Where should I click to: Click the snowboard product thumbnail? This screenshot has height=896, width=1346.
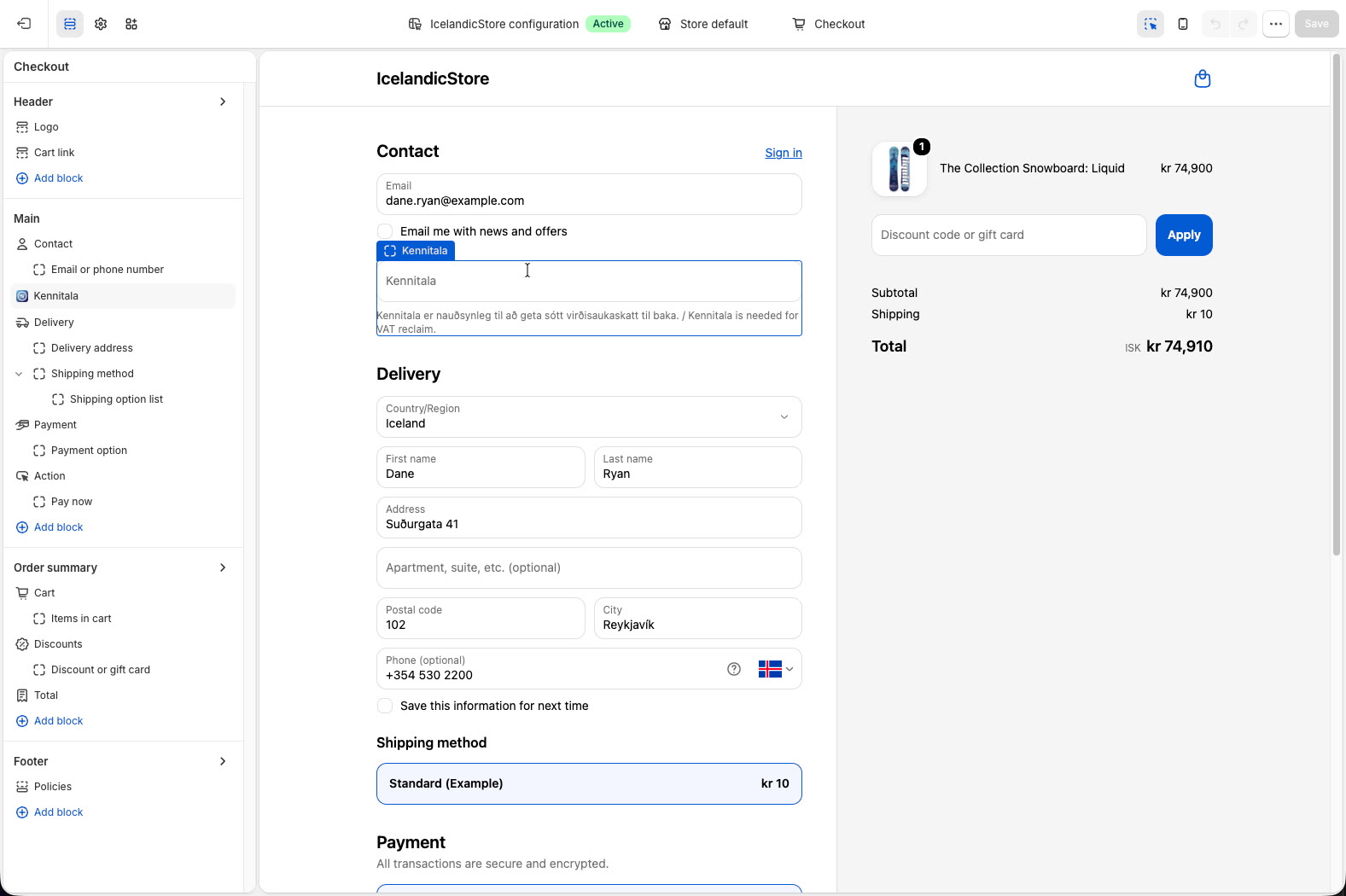(x=900, y=169)
